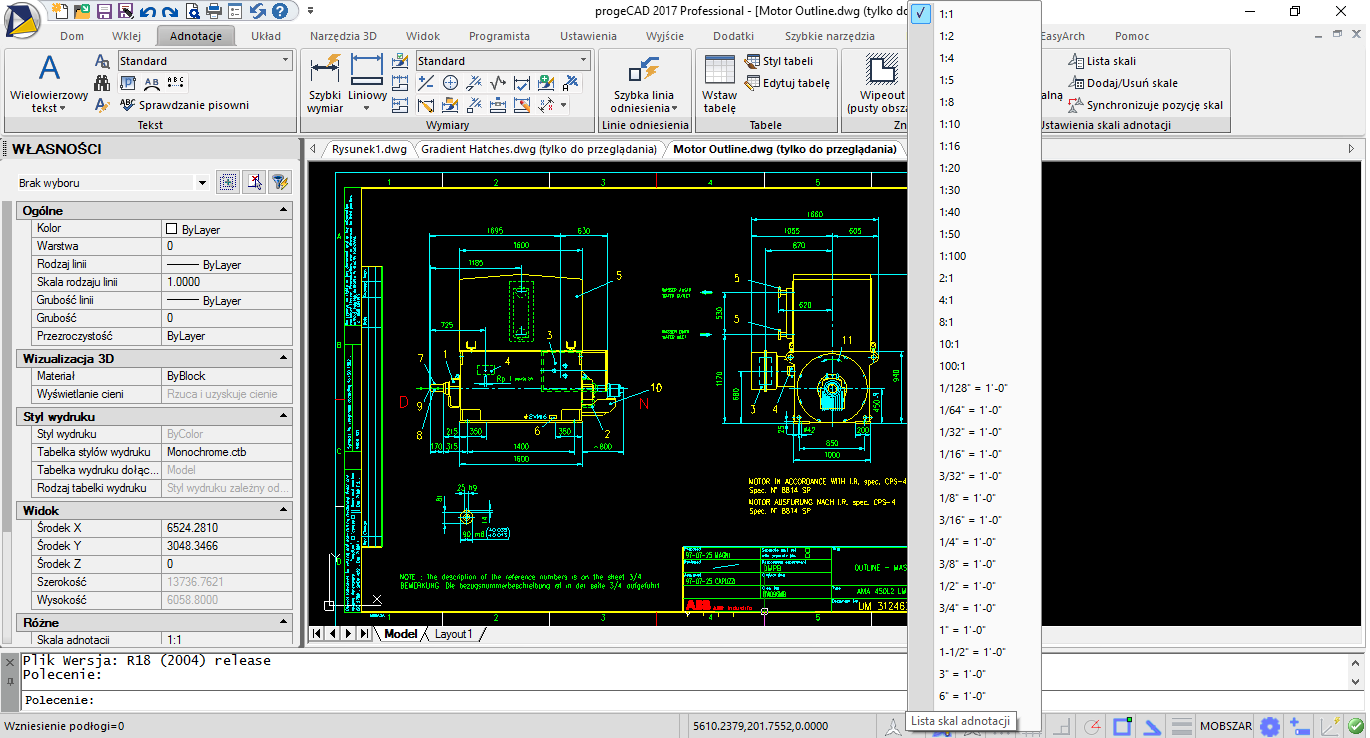This screenshot has height=738, width=1370.
Task: Click the quick select funnel icon
Action: [280, 182]
